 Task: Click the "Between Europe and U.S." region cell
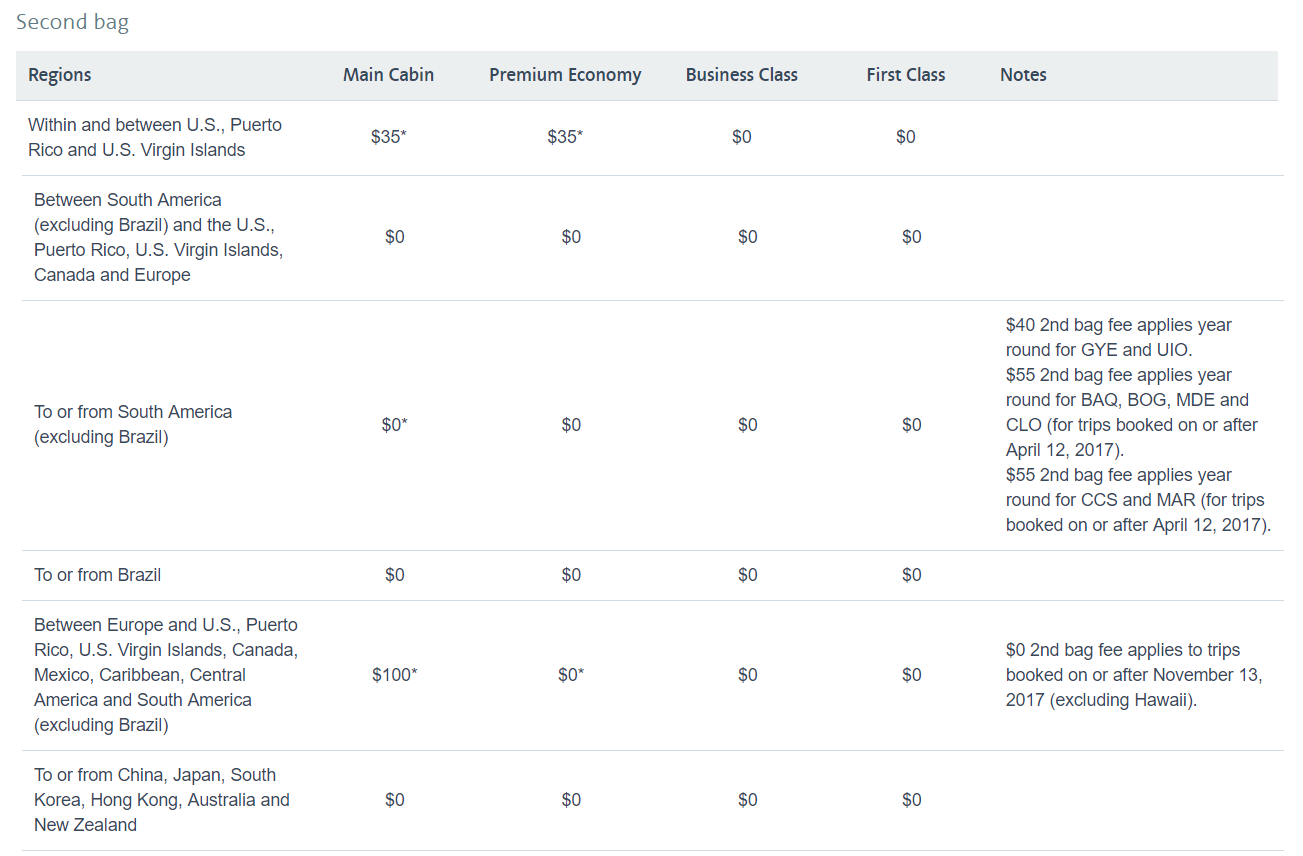pos(166,675)
